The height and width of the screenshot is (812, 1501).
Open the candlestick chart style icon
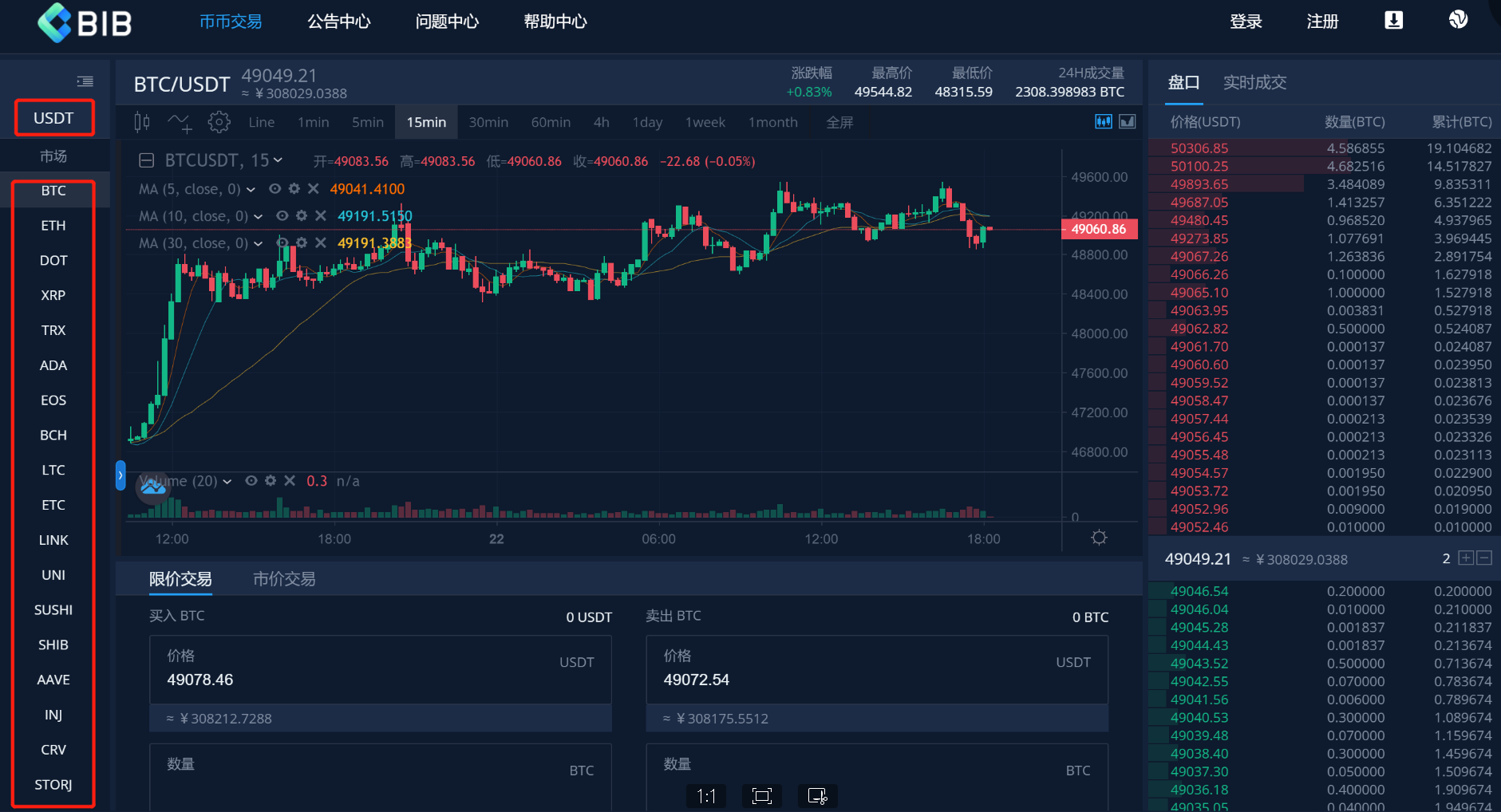pos(142,122)
